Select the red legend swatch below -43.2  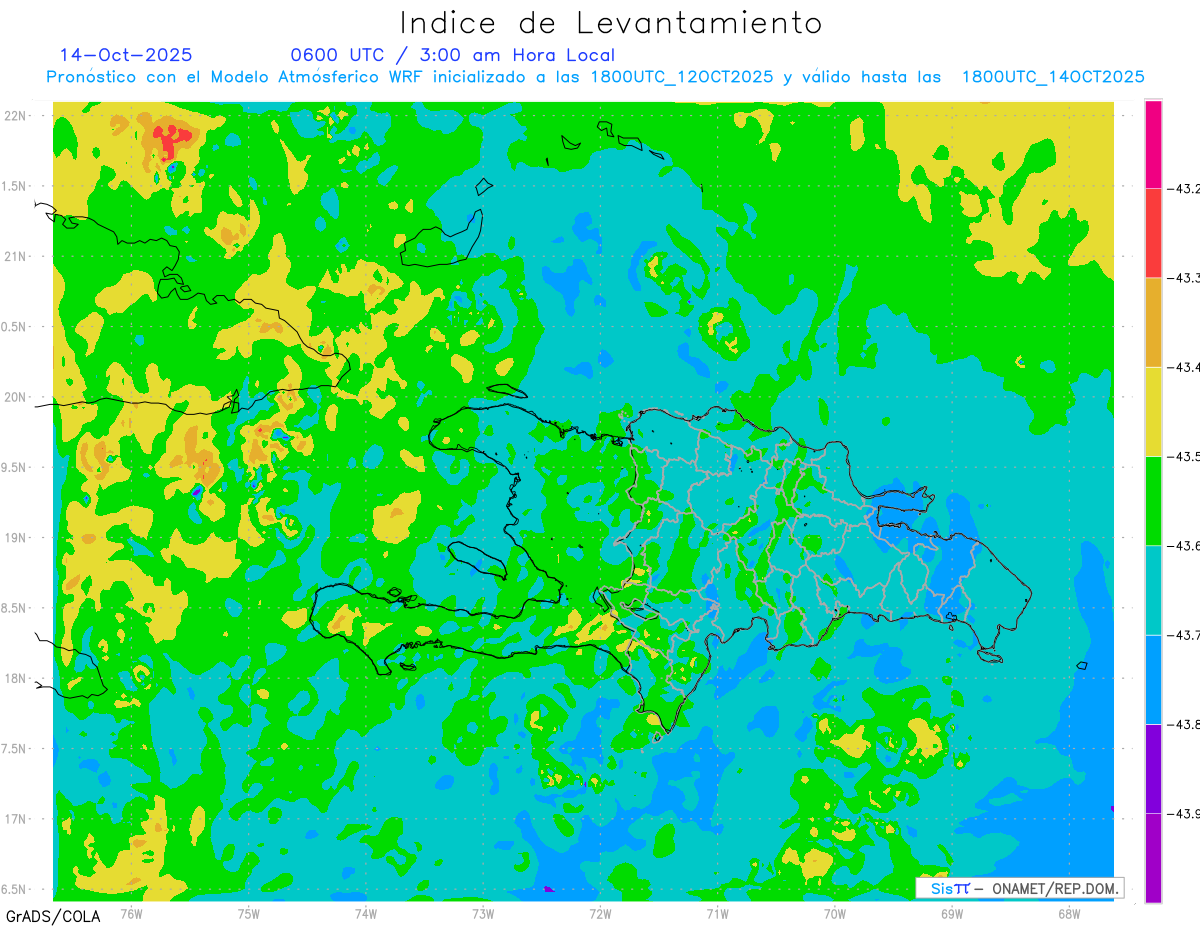[1154, 232]
